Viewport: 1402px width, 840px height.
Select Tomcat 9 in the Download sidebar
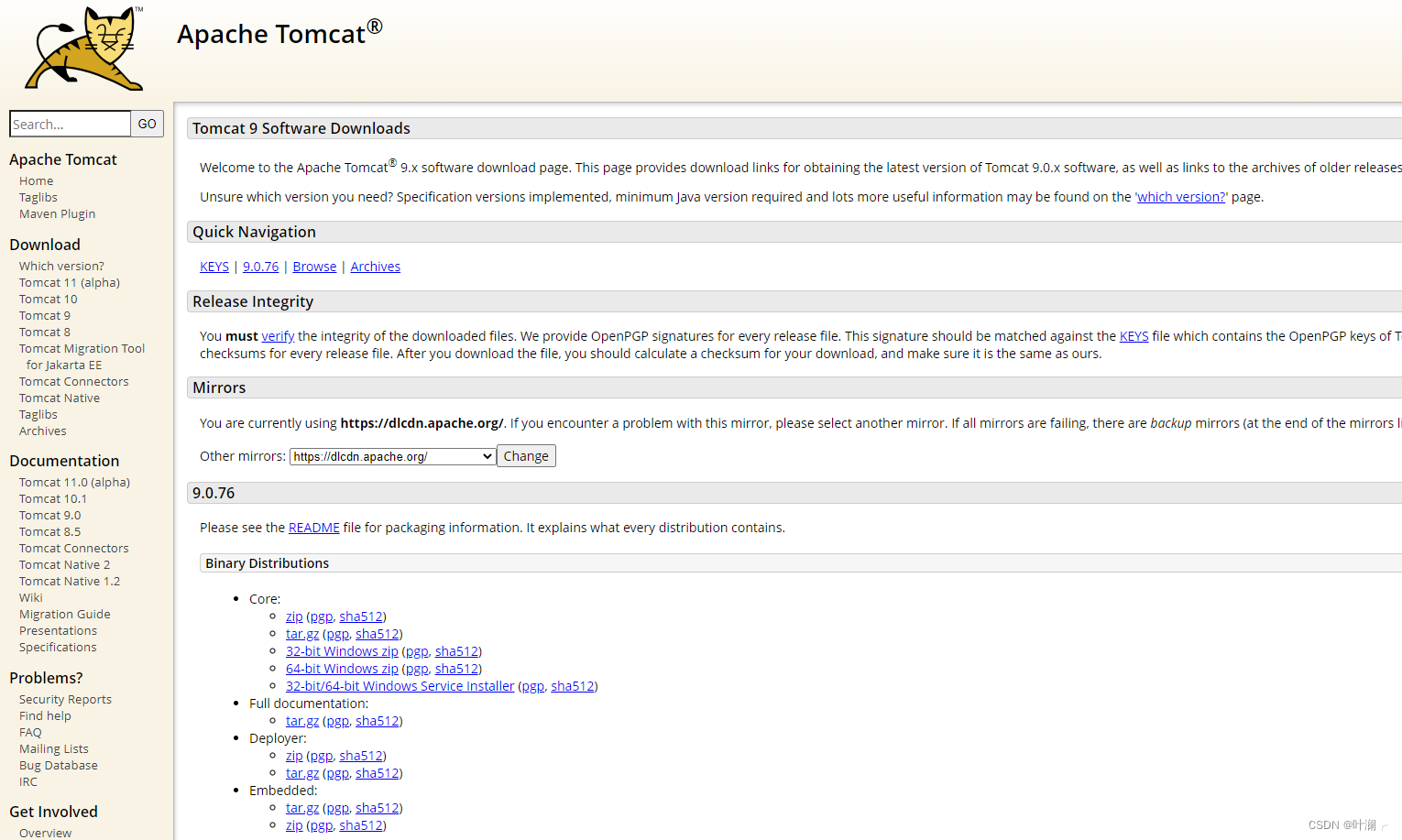click(44, 314)
